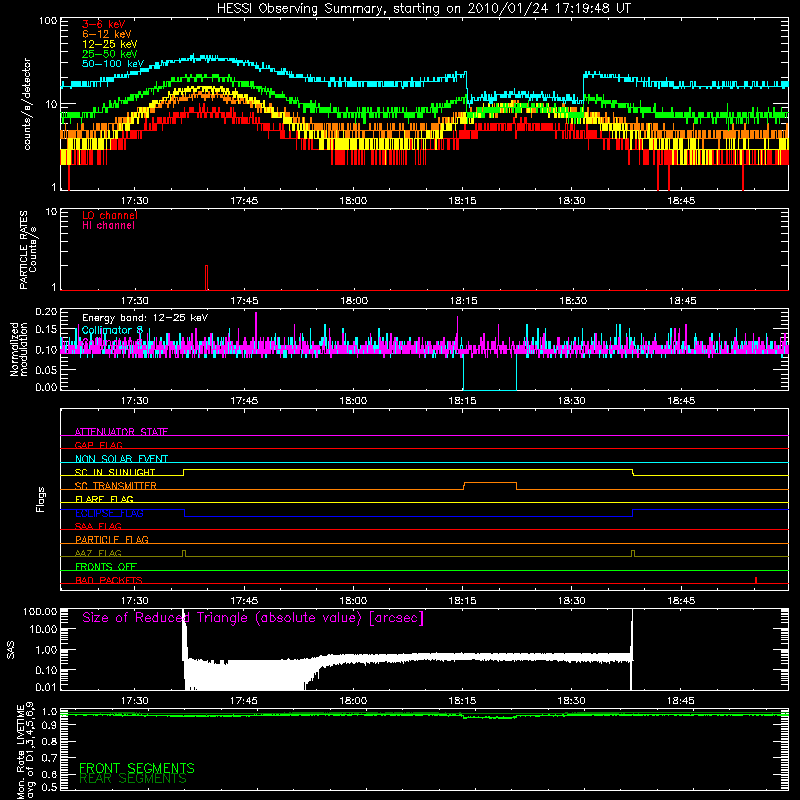800x800 pixels.
Task: Click the SC TRANSMITTER flag label
Action: coord(116,486)
